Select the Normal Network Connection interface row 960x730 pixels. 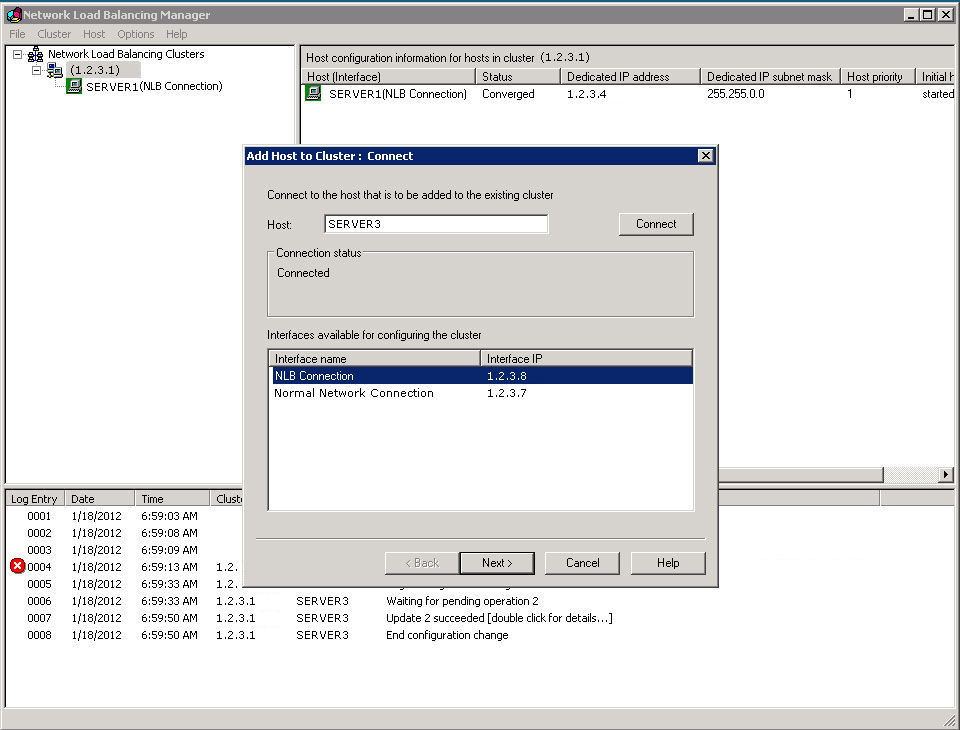(481, 393)
